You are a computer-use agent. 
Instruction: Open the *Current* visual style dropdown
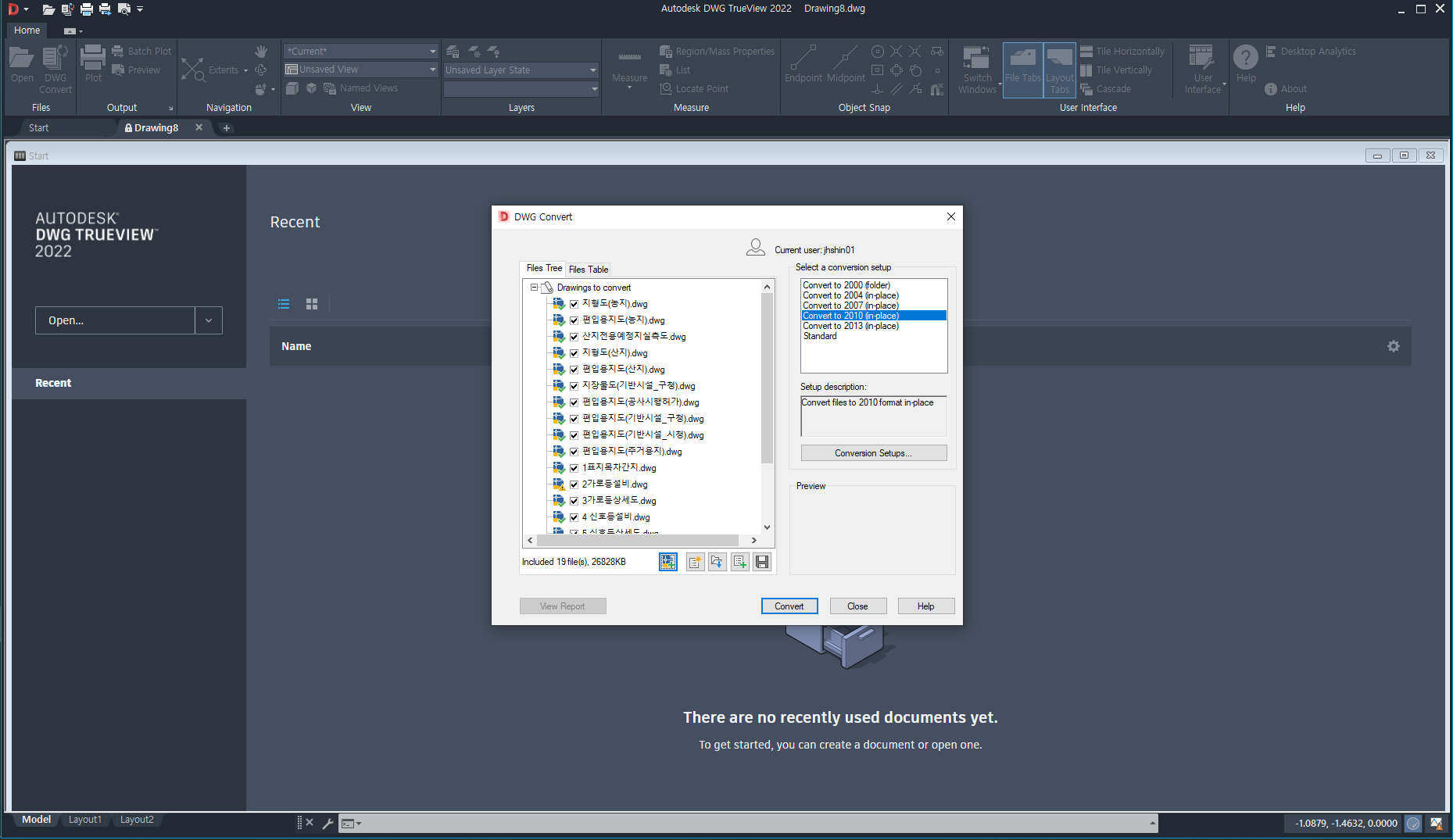[432, 52]
